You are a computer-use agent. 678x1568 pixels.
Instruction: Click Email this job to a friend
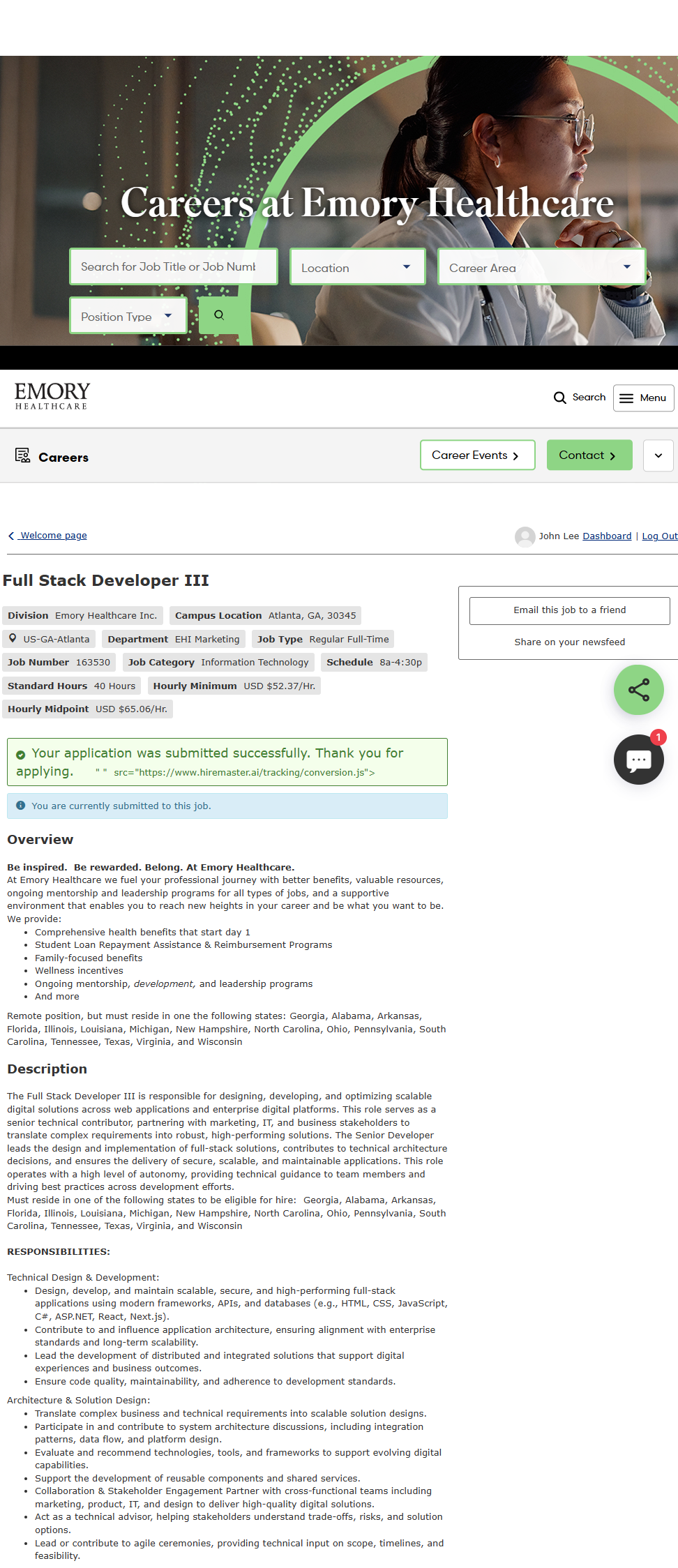pos(569,610)
